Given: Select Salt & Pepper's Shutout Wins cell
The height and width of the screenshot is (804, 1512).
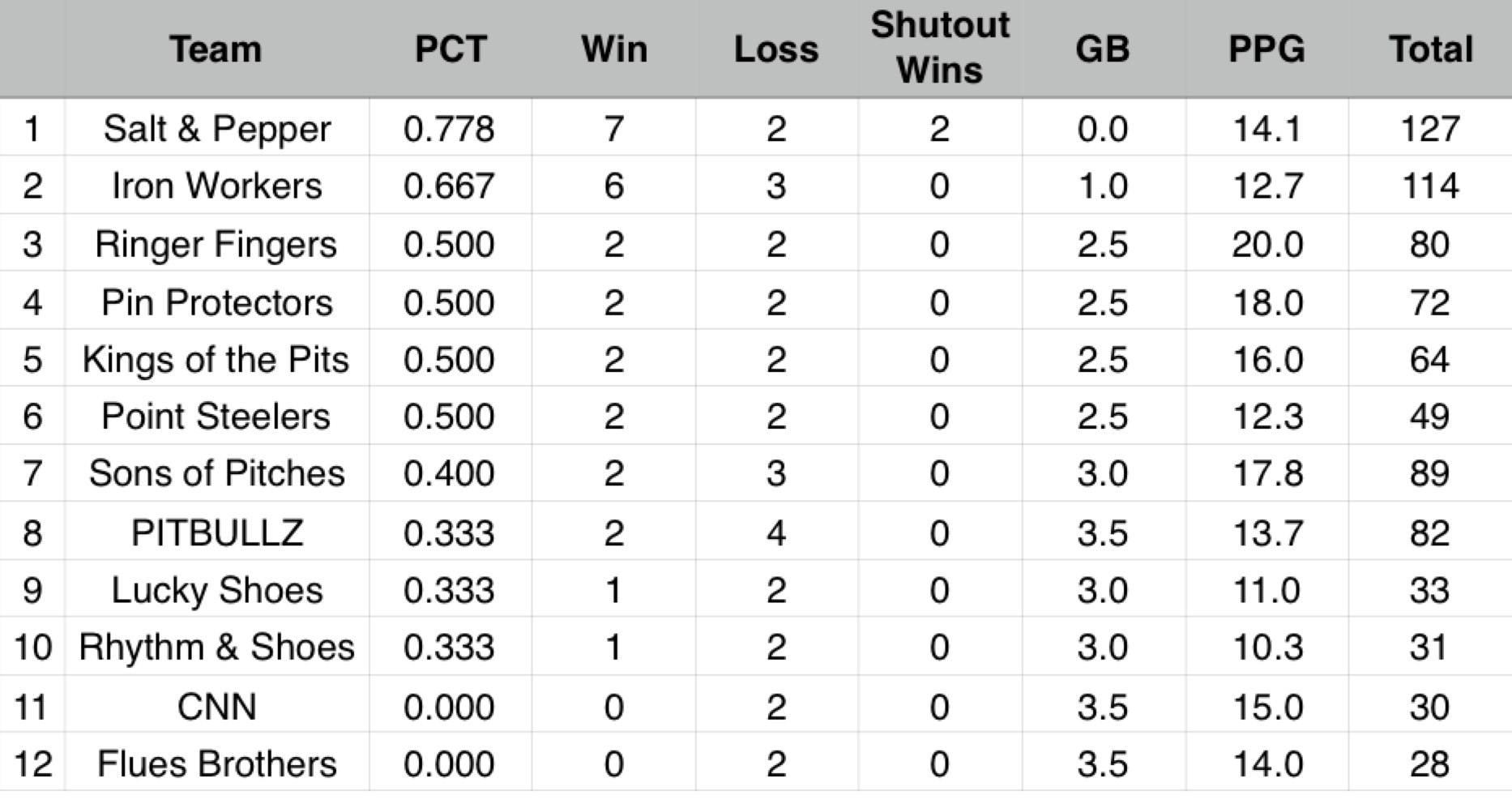Looking at the screenshot, I should pos(939,128).
